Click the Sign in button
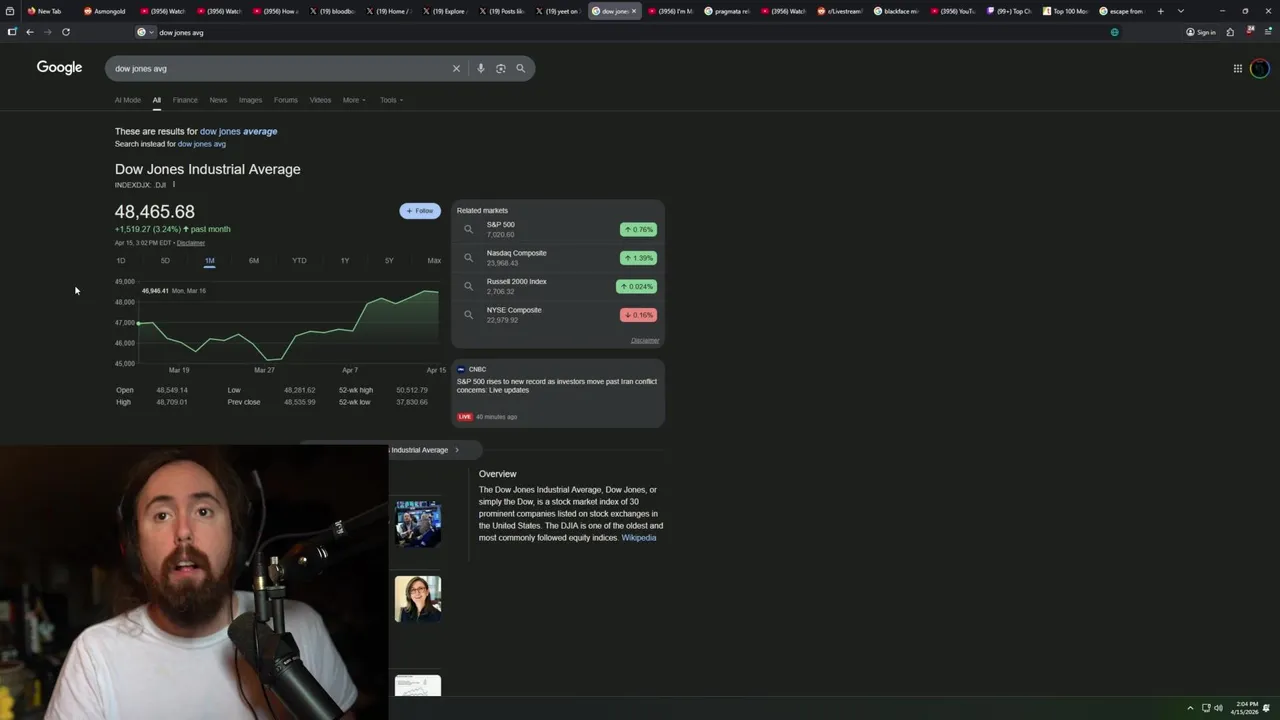This screenshot has height=720, width=1280. [1201, 32]
